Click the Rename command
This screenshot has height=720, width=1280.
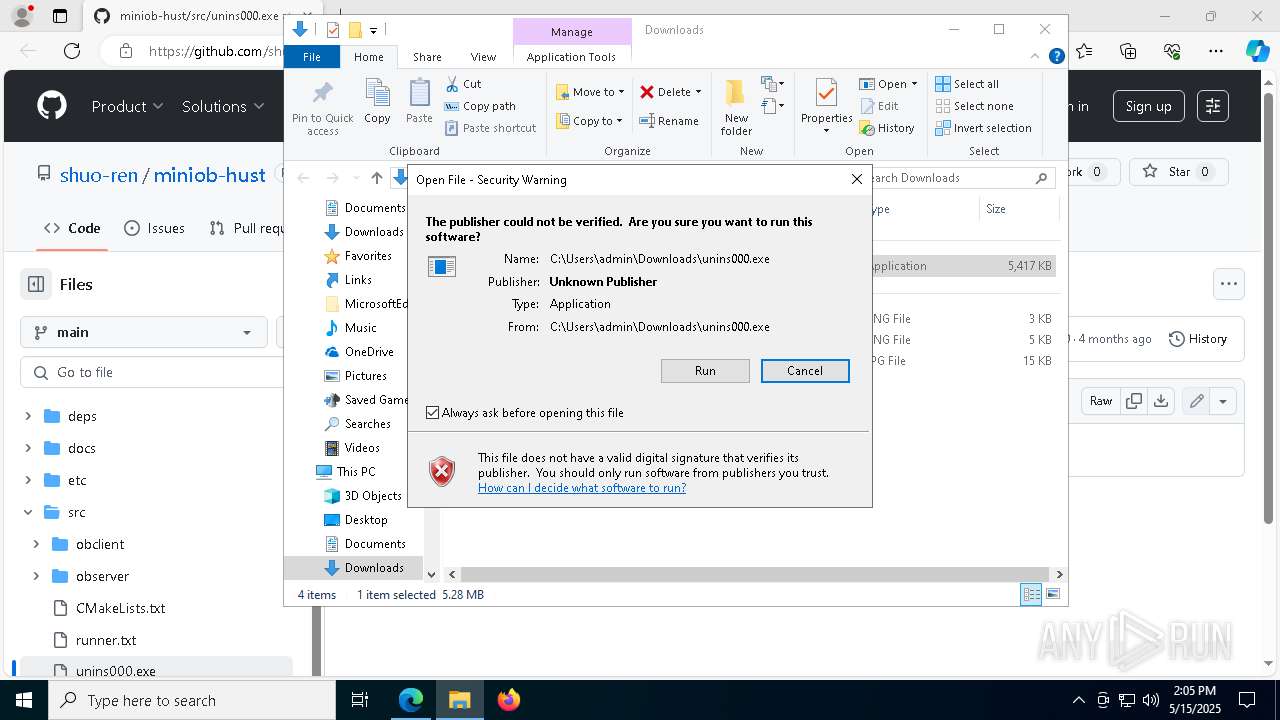point(669,121)
